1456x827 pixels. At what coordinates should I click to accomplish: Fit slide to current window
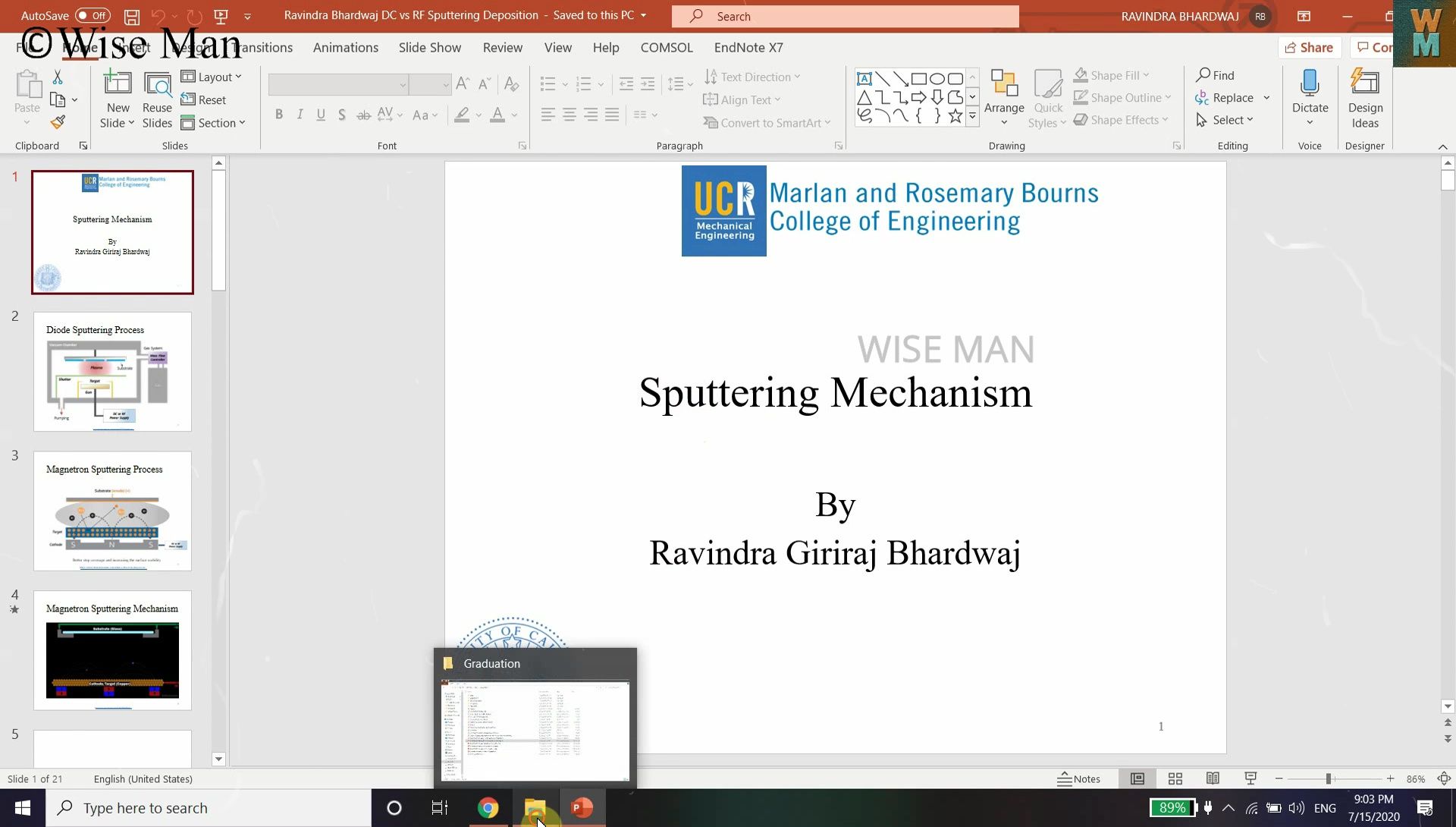tap(1444, 779)
